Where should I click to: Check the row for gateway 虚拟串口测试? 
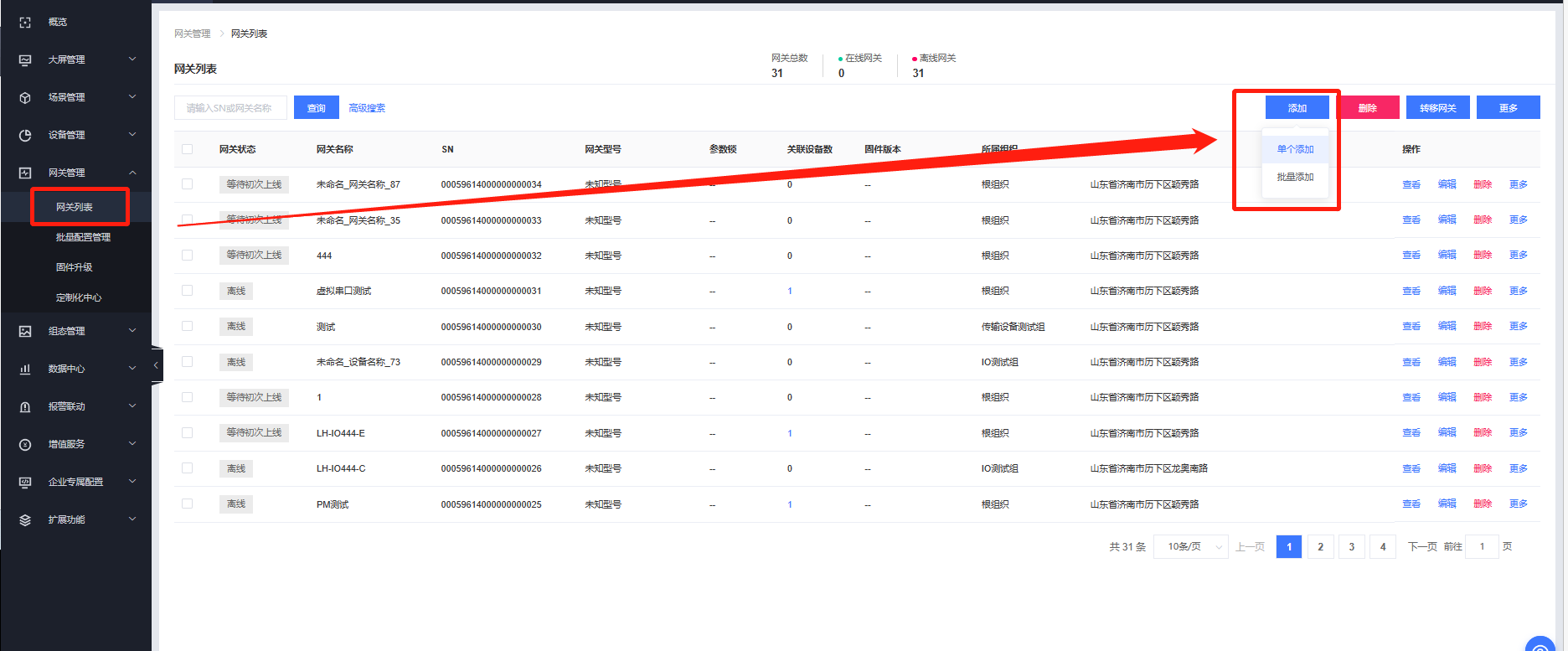pyautogui.click(x=187, y=291)
